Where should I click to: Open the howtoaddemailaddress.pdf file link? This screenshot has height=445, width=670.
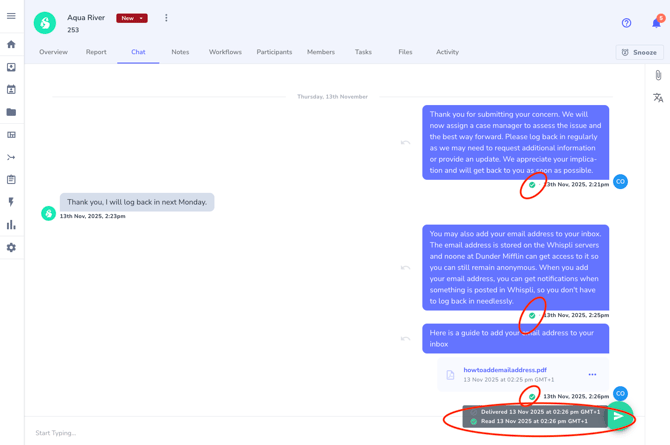pos(505,370)
